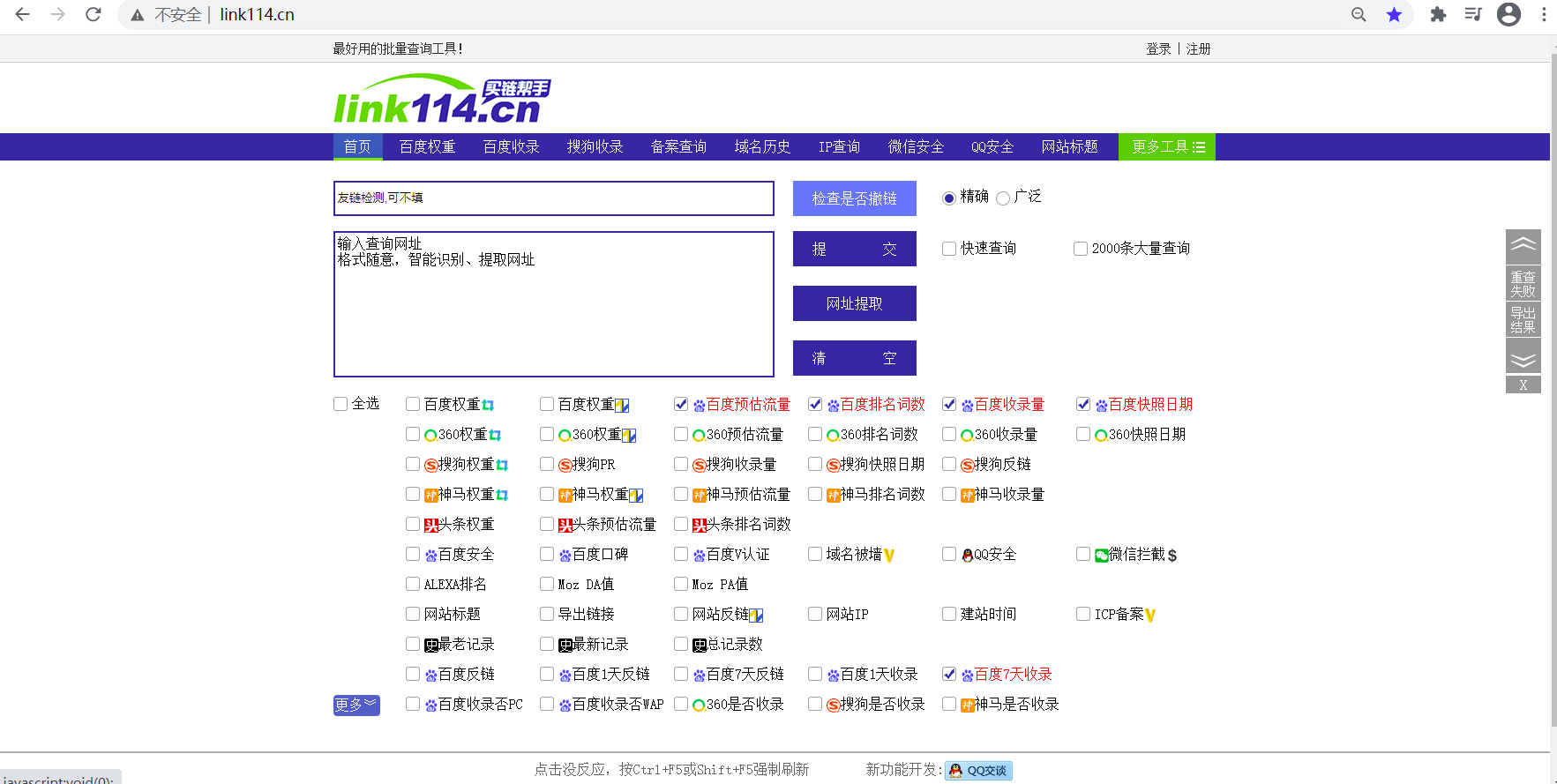Click the 友链检测 input field
Screen dimensions: 1557x784
click(554, 198)
